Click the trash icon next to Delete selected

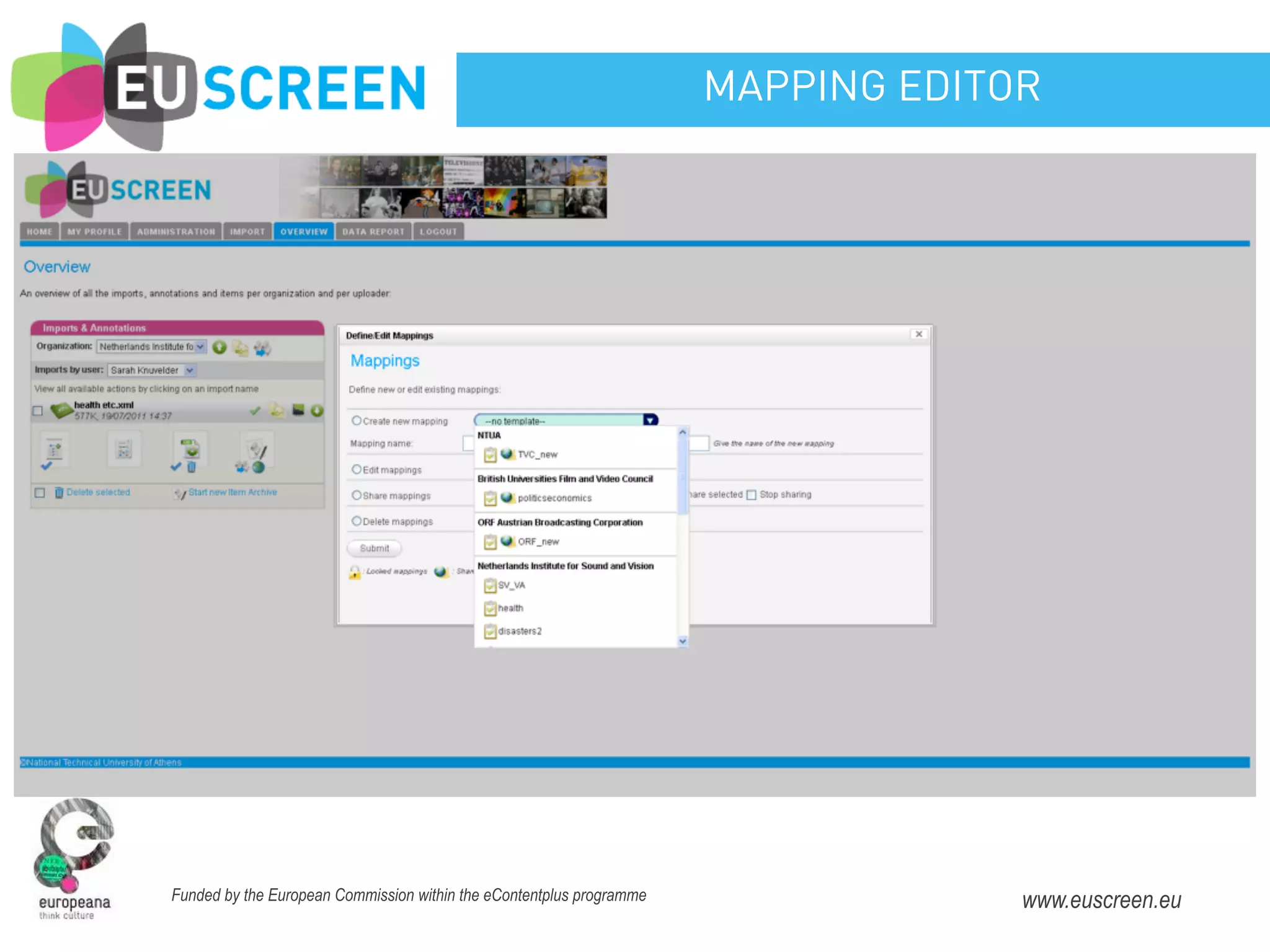click(59, 492)
